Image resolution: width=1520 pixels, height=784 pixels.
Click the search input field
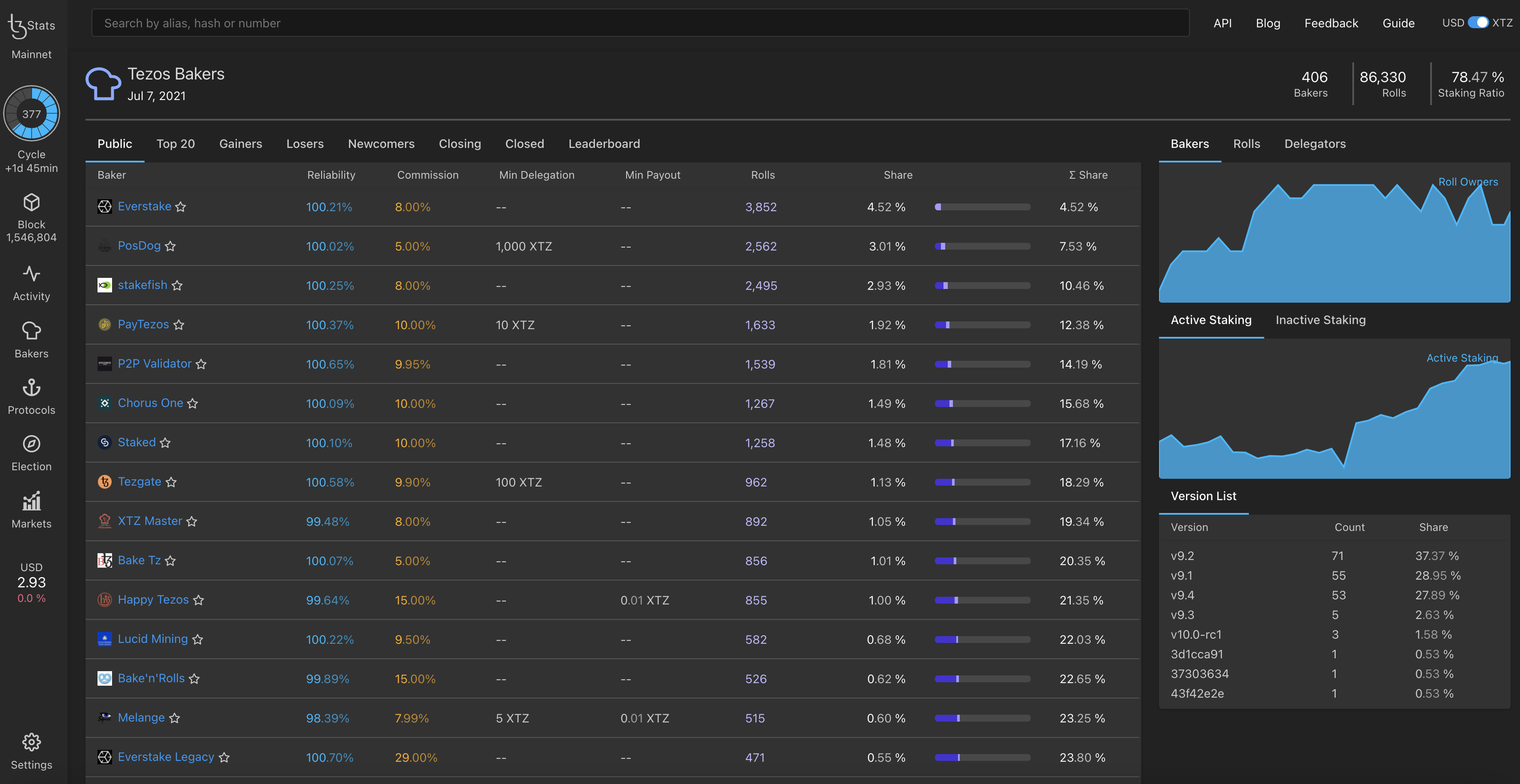point(640,22)
